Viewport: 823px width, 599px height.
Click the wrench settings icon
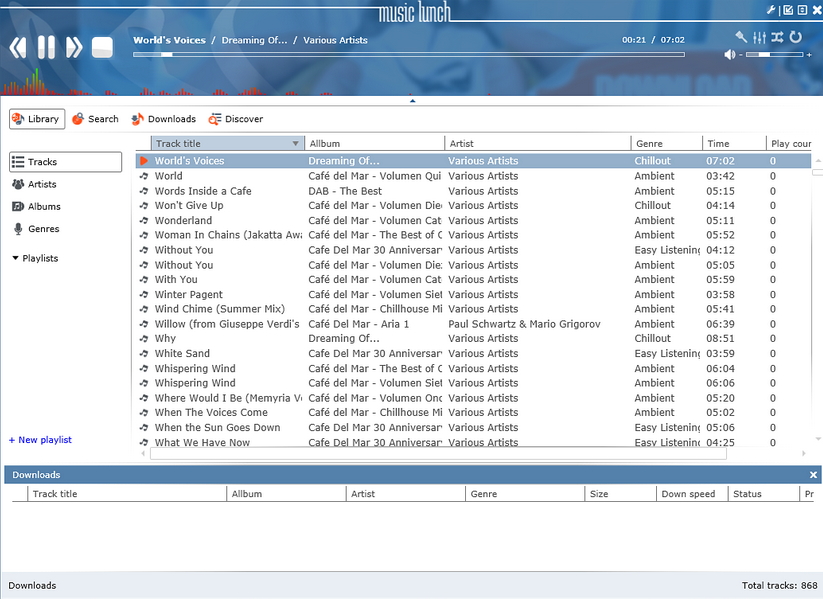(x=771, y=10)
